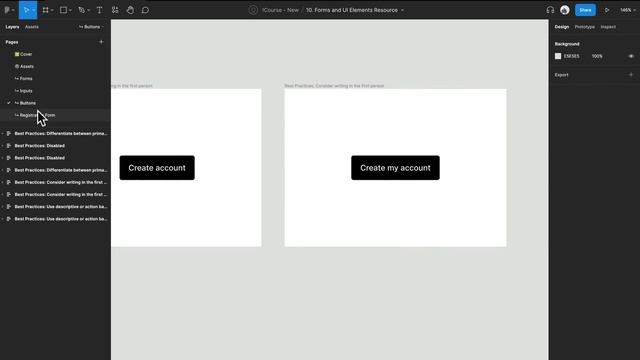Screen dimensions: 640x360
Task: Click the '!Course - New' project breadcrumb
Action: 280,10
